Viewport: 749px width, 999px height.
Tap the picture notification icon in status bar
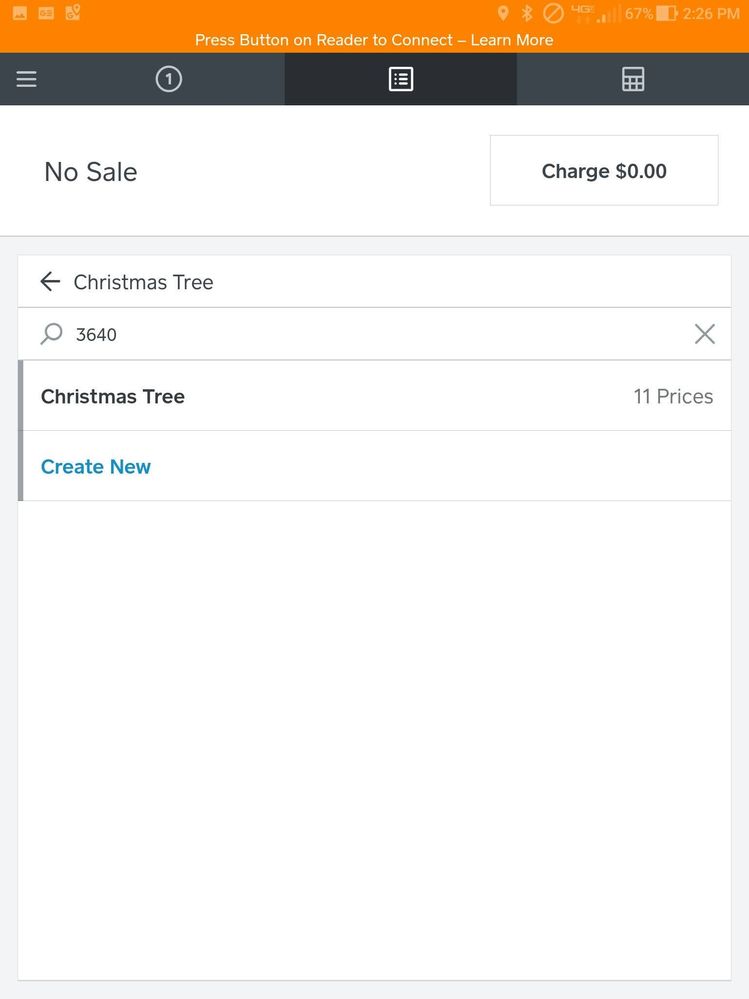tap(20, 13)
